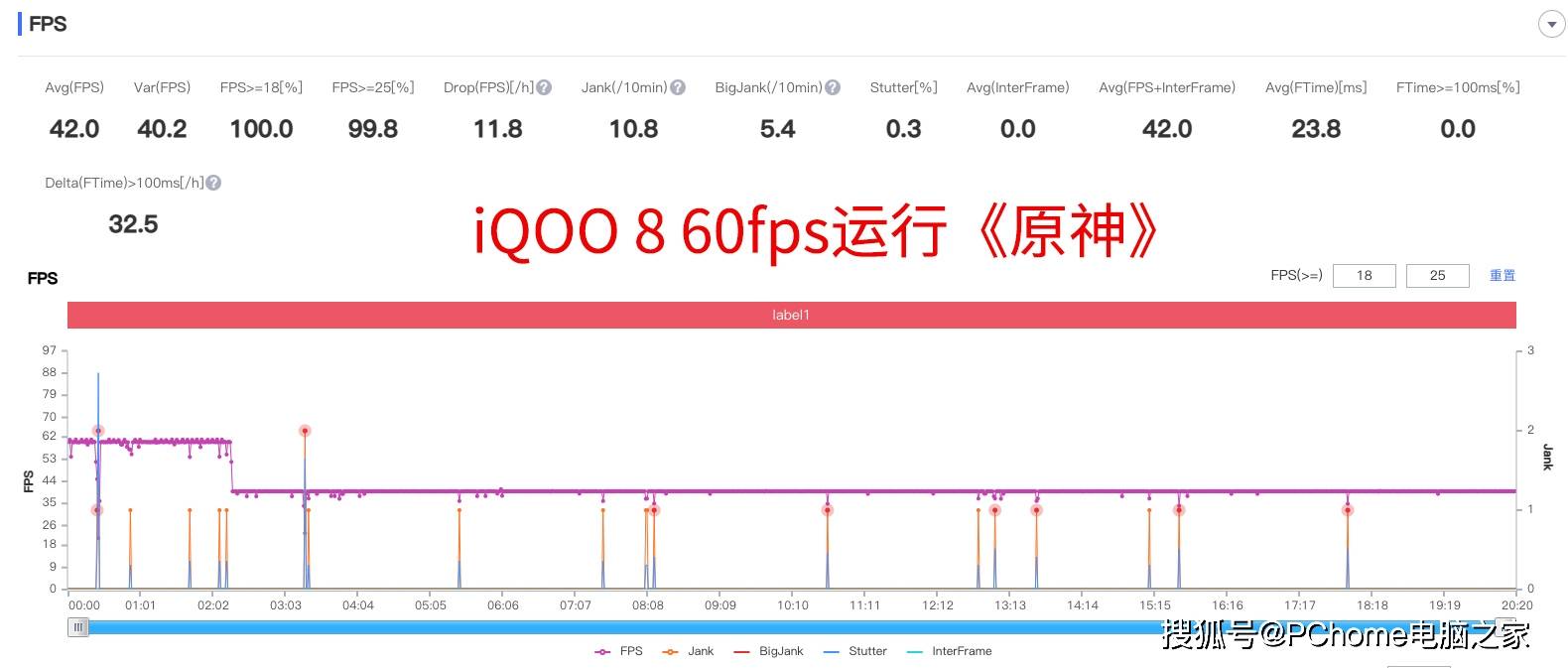This screenshot has width=1568, height=668.
Task: Click Avg(FTime)[ms] value 23.8
Action: point(1316,129)
